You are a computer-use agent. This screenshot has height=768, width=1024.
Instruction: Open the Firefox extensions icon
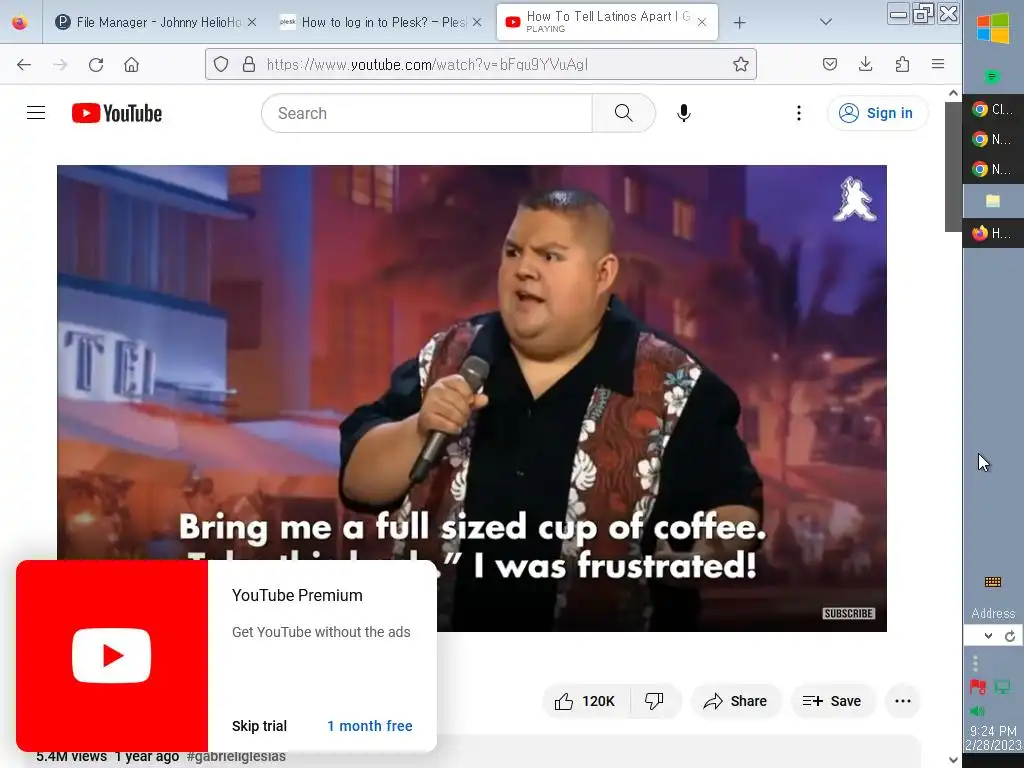[902, 64]
